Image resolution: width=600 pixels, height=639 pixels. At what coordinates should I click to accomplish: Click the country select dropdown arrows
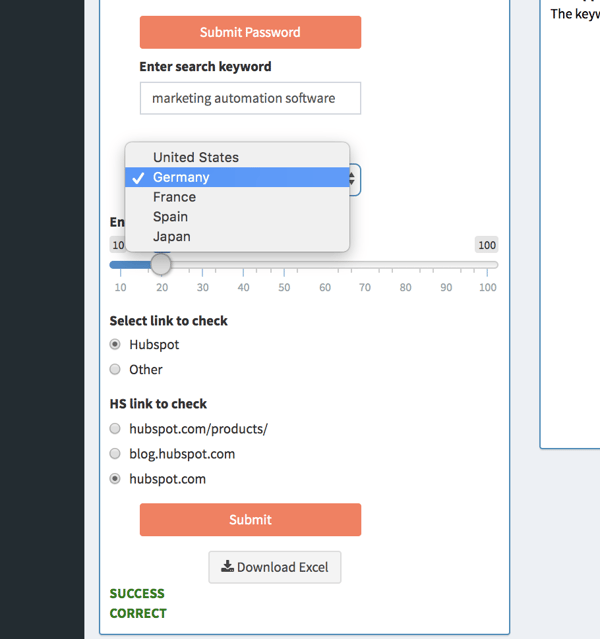(353, 178)
